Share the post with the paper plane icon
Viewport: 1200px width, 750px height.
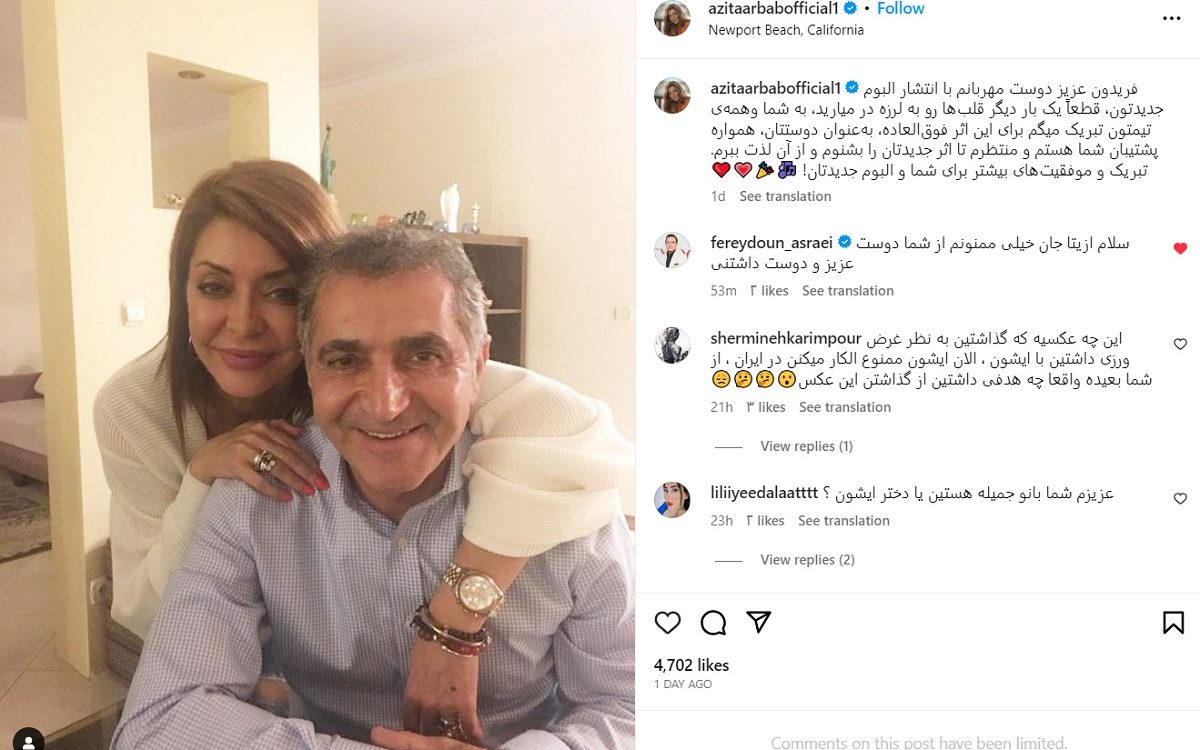[759, 622]
